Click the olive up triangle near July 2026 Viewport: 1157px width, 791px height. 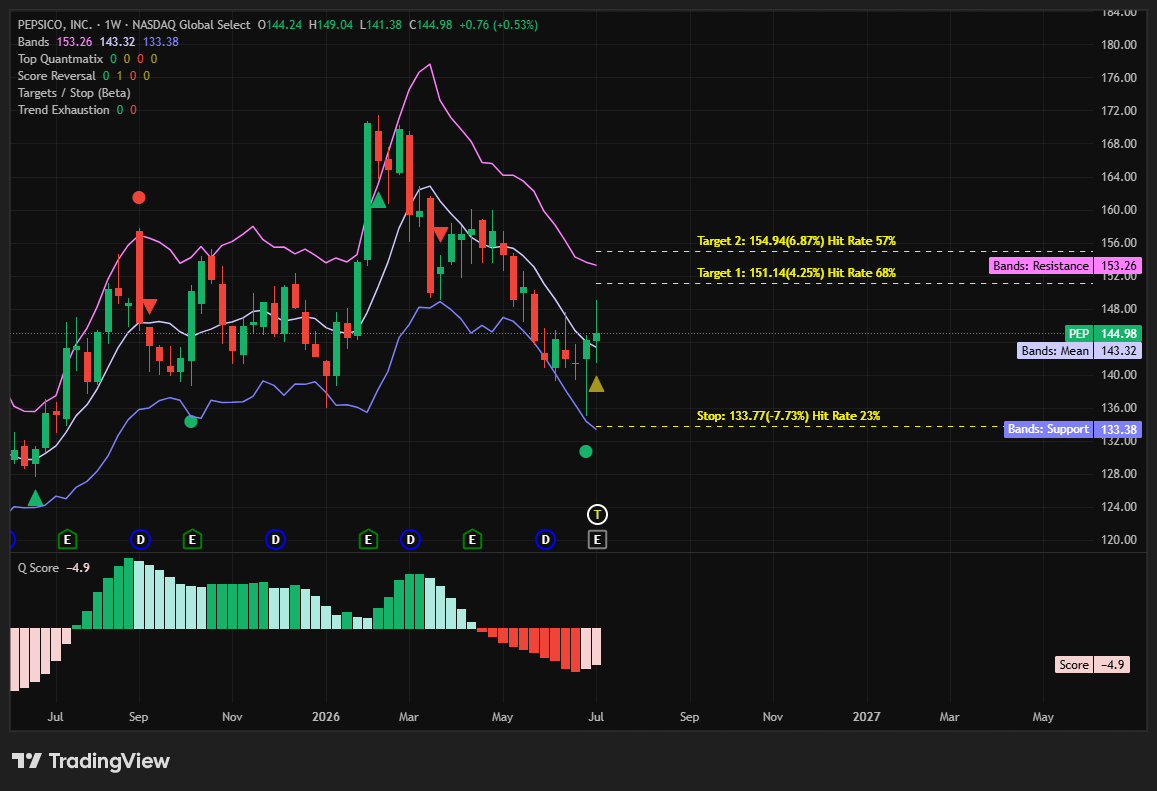click(596, 384)
